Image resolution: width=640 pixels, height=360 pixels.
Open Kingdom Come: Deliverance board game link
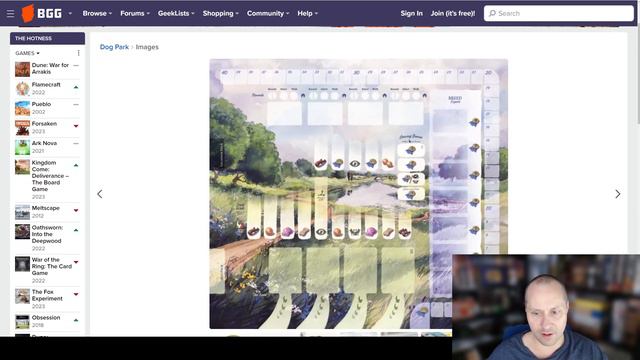50,176
